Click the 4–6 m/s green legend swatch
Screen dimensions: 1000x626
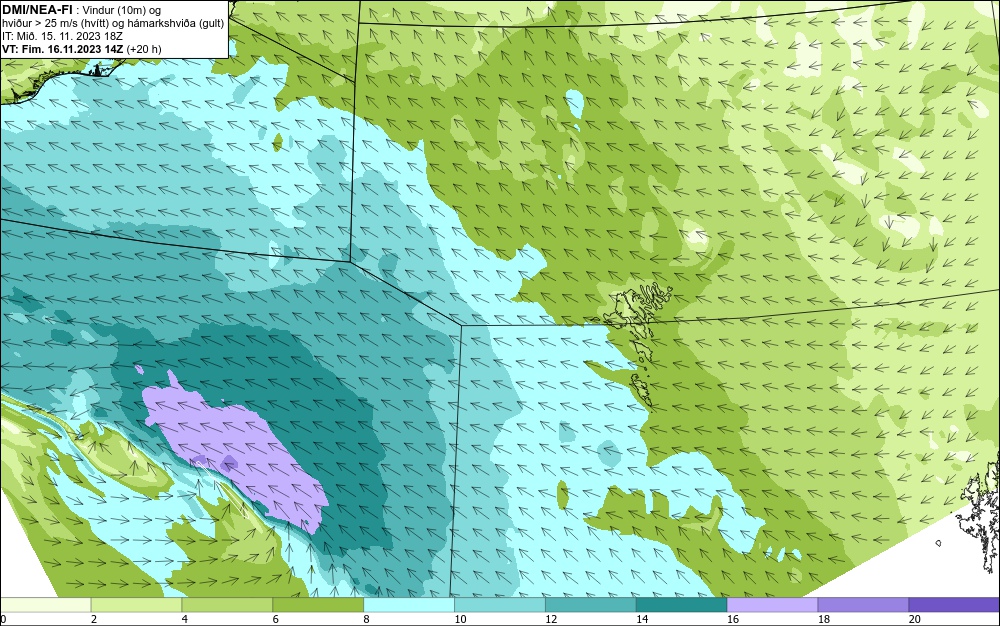pos(227,605)
